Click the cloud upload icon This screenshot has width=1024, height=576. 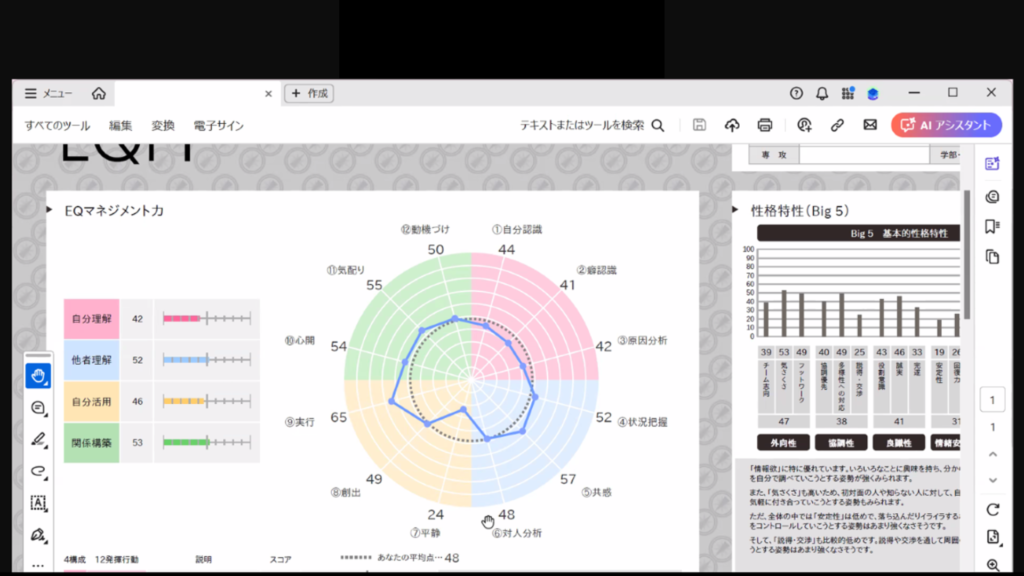pyautogui.click(x=732, y=125)
